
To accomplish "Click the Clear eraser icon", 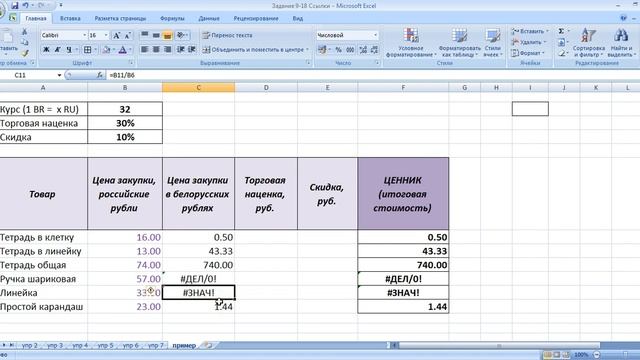I will tap(562, 53).
